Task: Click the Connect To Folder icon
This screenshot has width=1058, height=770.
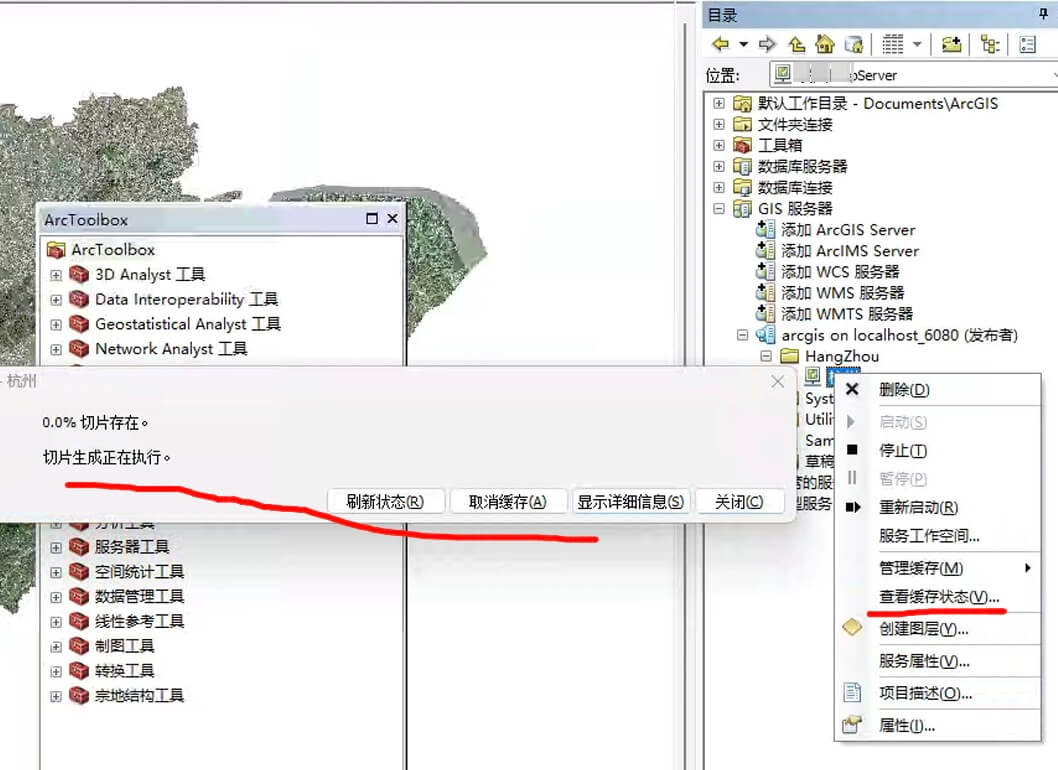Action: click(951, 45)
